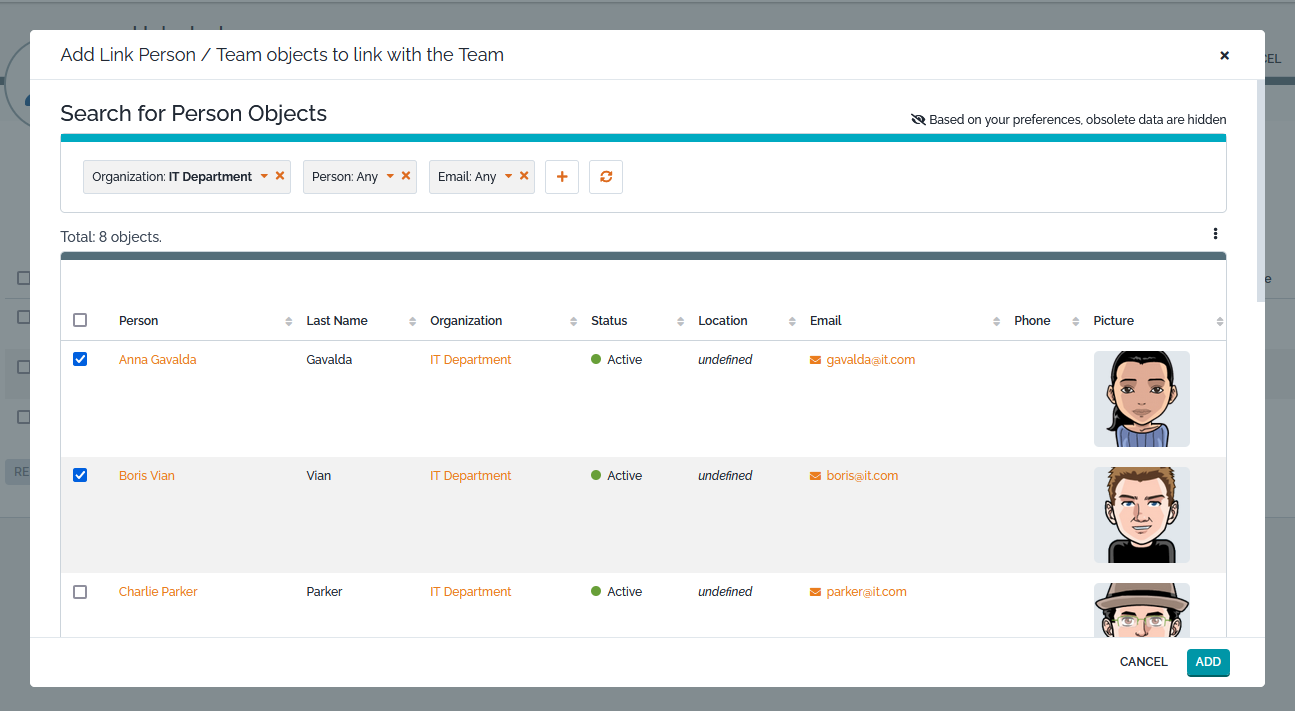Click the CANCEL button
This screenshot has height=711, width=1295.
click(1143, 662)
